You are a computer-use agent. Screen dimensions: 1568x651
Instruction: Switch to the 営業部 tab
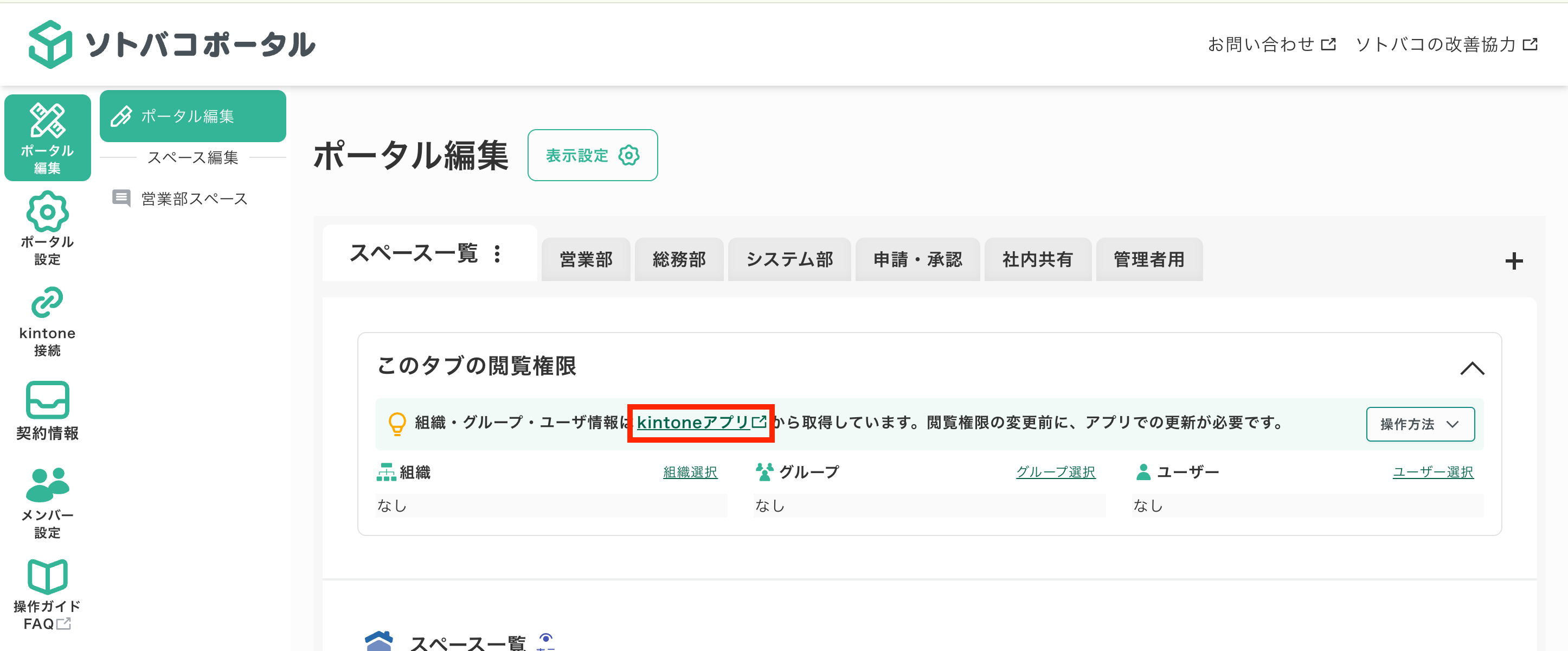point(586,259)
